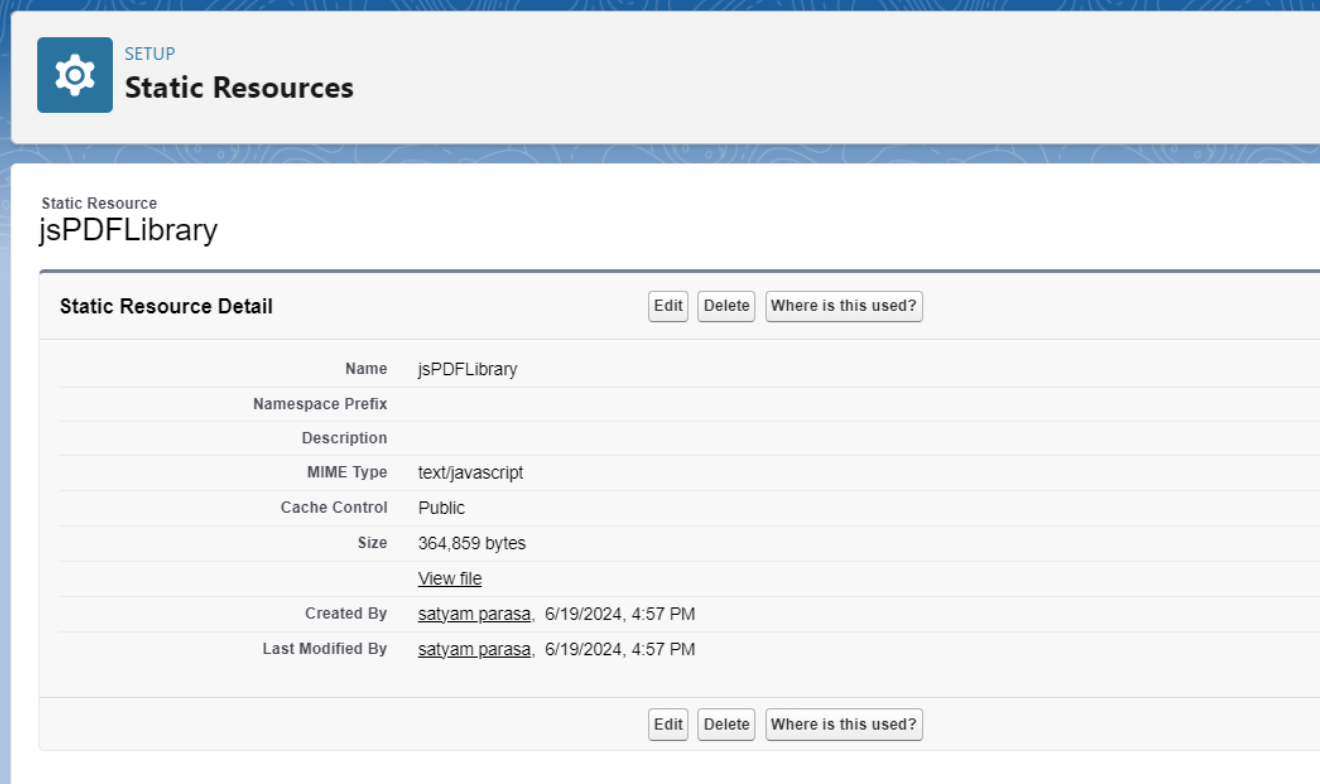Image resolution: width=1320 pixels, height=784 pixels.
Task: Click the Cache Control value Public
Action: [440, 507]
